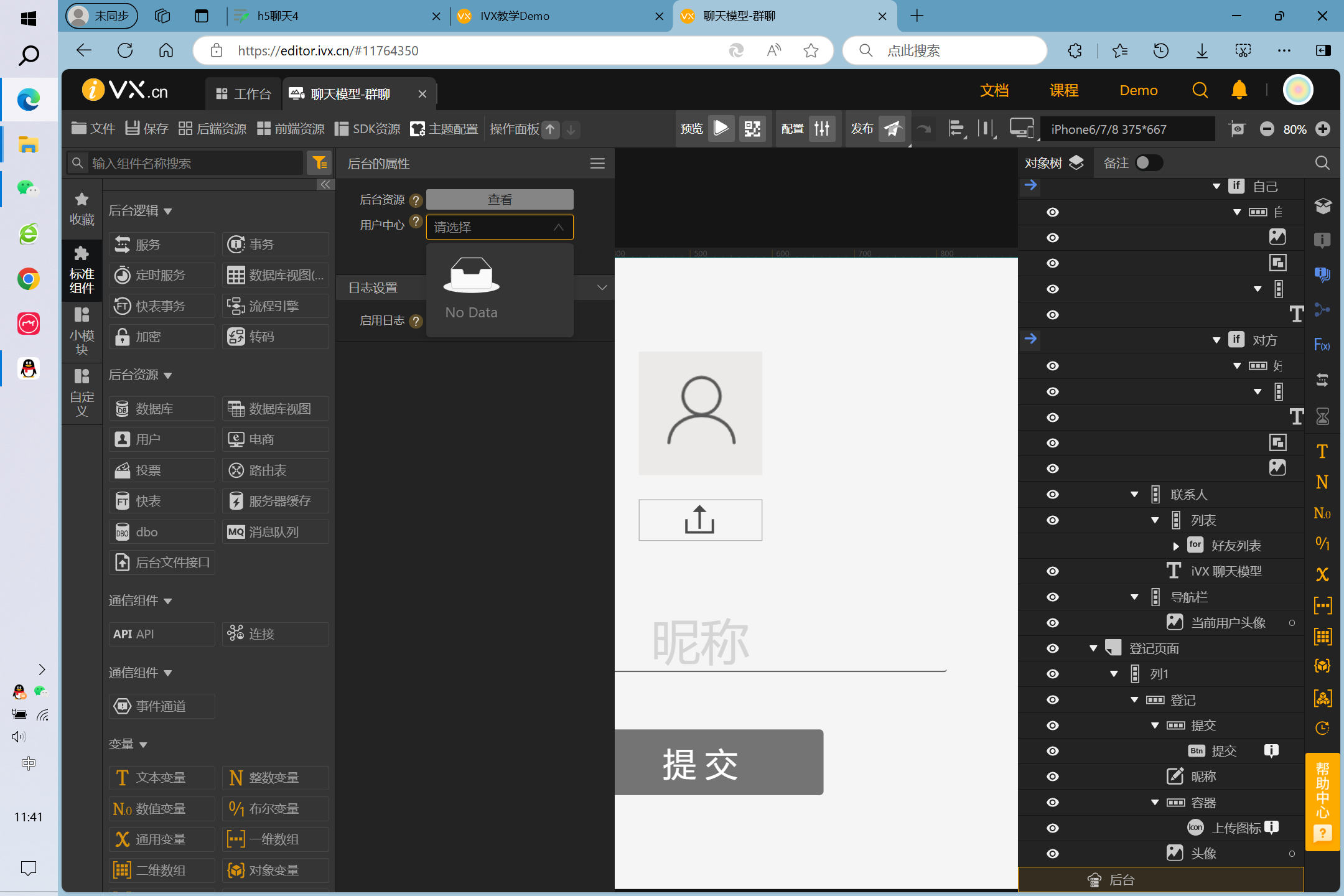Click the component name search field
The image size is (1344, 896).
pyautogui.click(x=185, y=163)
